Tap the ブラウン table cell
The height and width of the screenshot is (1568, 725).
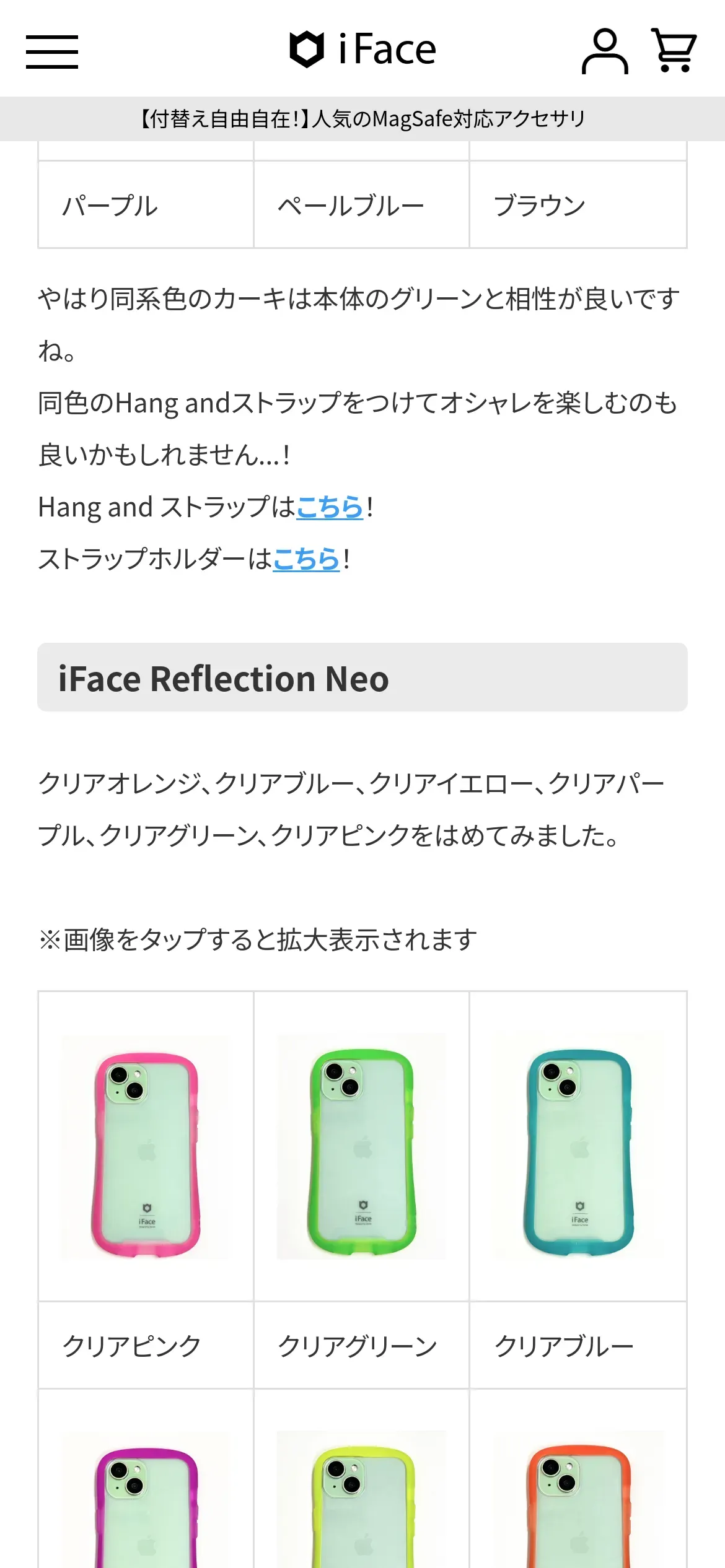578,205
